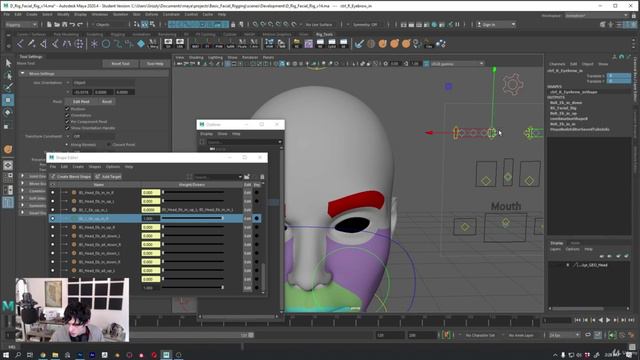Click the single-pane layout icon in left sidebar
The image size is (640, 360).
tap(8, 165)
